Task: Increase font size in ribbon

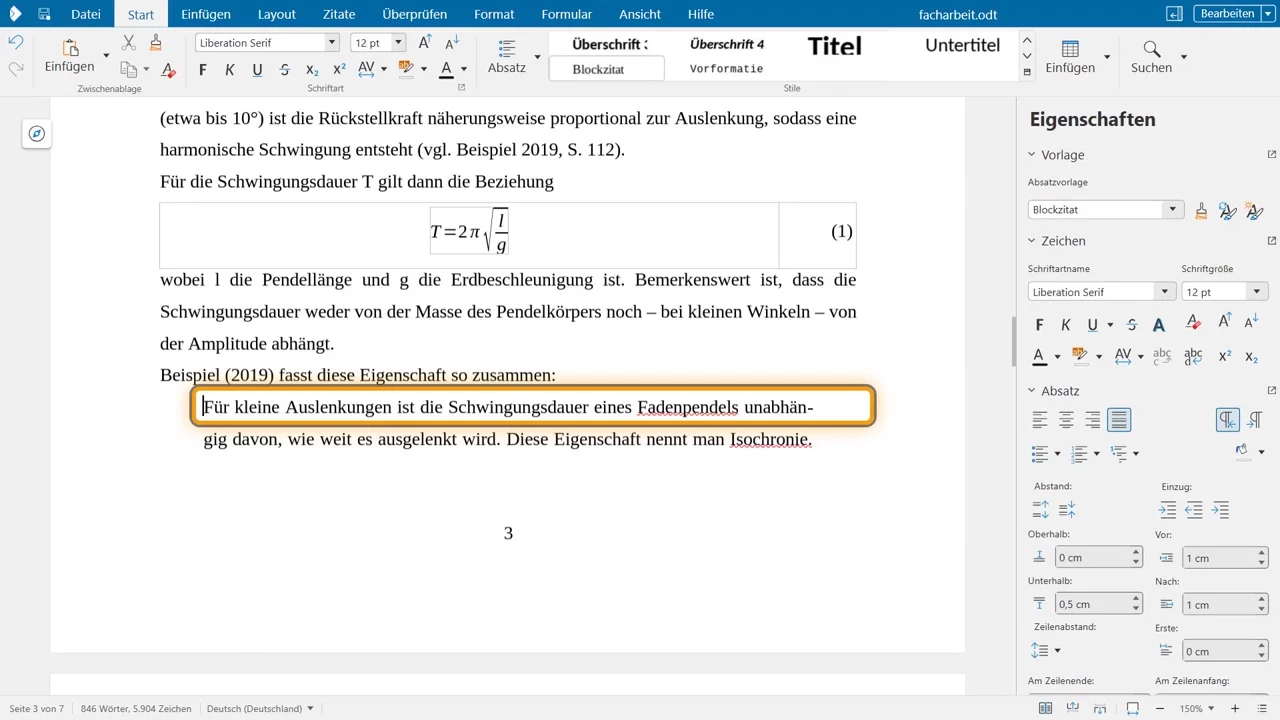Action: pyautogui.click(x=425, y=42)
